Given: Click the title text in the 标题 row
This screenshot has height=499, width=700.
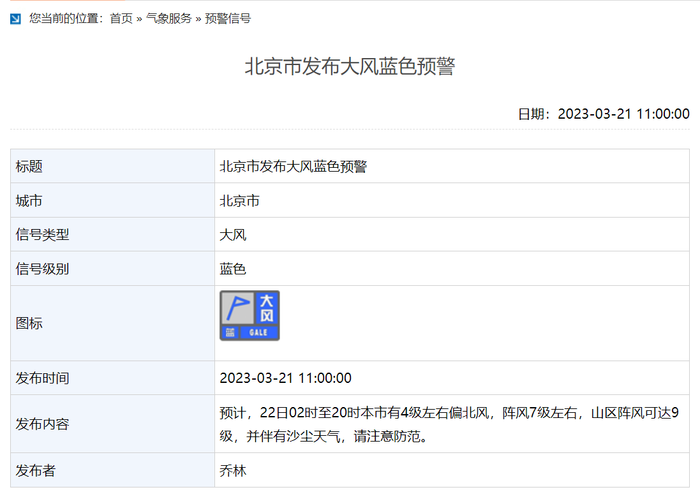Looking at the screenshot, I should click(293, 167).
